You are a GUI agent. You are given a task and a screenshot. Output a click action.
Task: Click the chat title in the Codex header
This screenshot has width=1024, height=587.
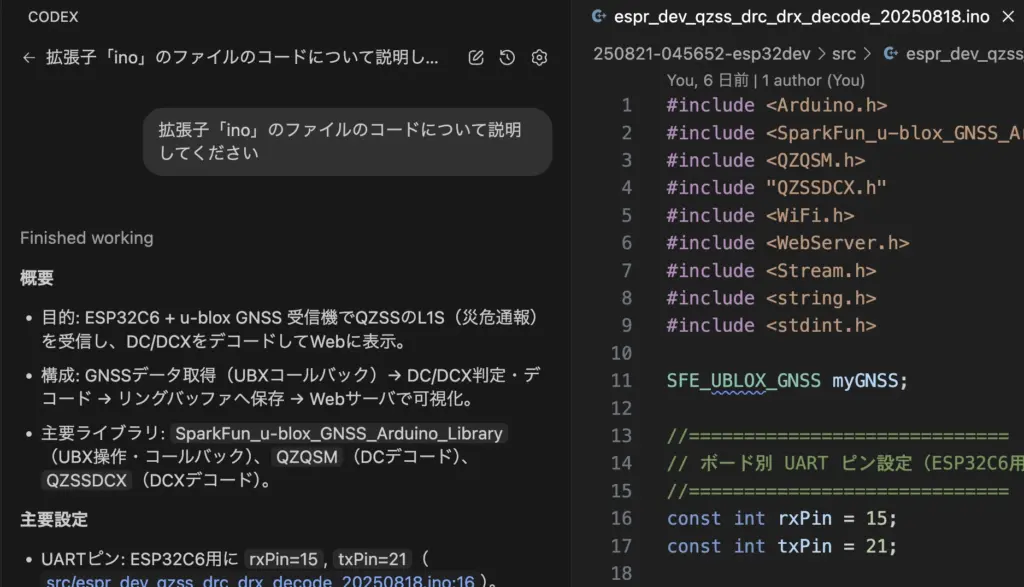242,57
